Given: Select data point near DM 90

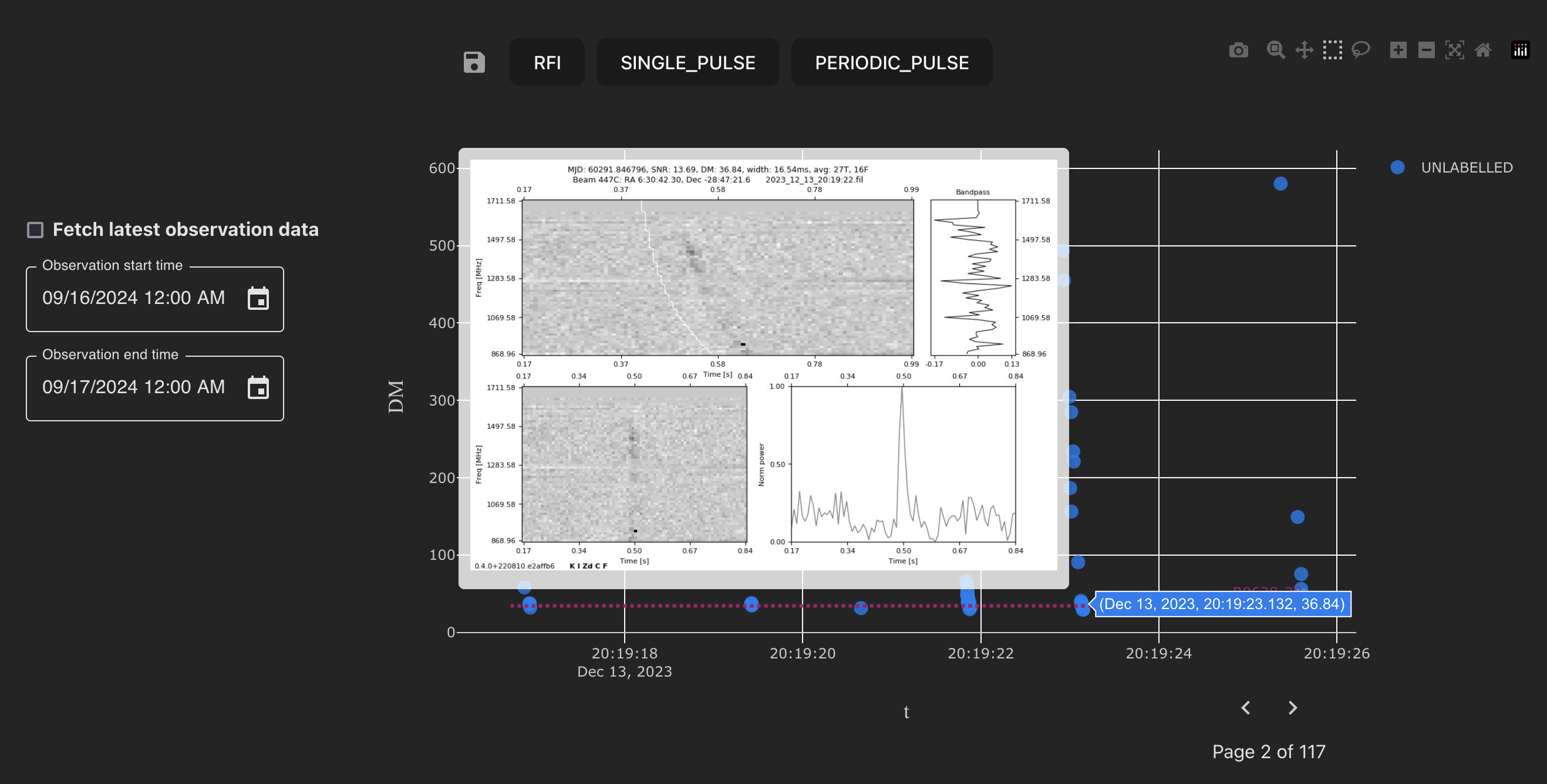Looking at the screenshot, I should click(1078, 563).
